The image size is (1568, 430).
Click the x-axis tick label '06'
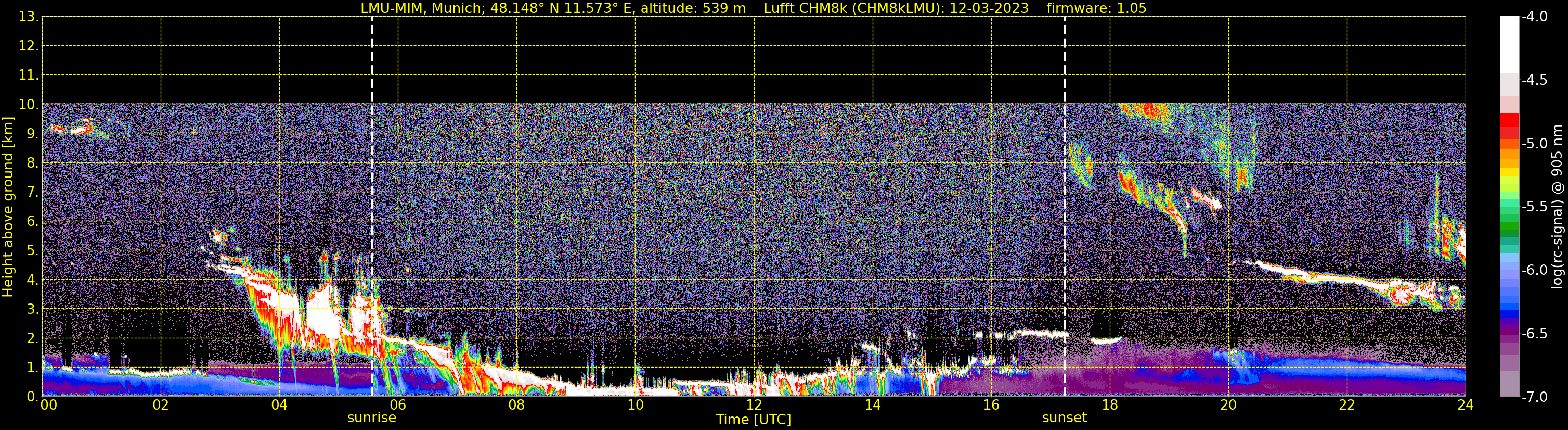coord(398,406)
